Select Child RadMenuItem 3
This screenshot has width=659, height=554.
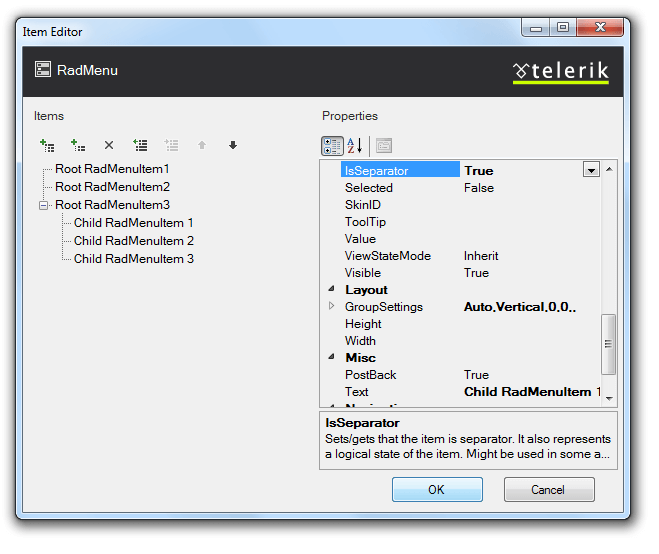coord(134,259)
